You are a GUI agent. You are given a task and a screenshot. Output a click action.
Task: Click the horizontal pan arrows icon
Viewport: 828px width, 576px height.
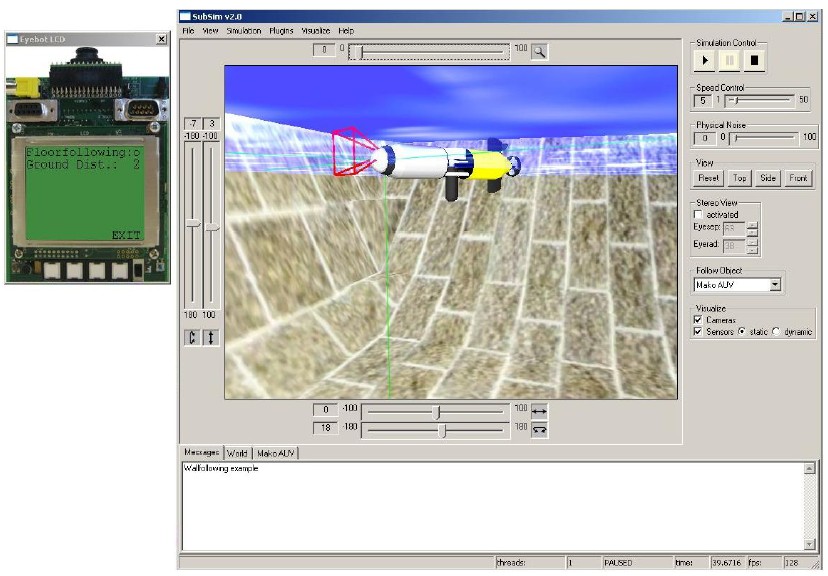click(539, 410)
